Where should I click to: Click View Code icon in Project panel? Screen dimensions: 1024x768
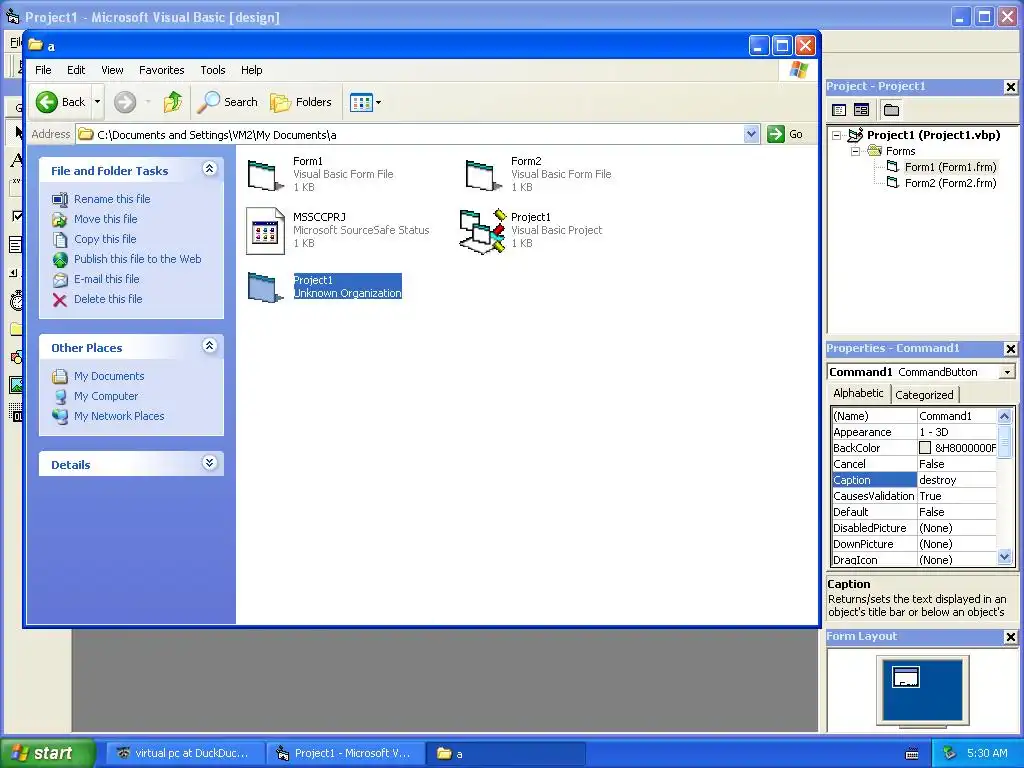tap(839, 110)
